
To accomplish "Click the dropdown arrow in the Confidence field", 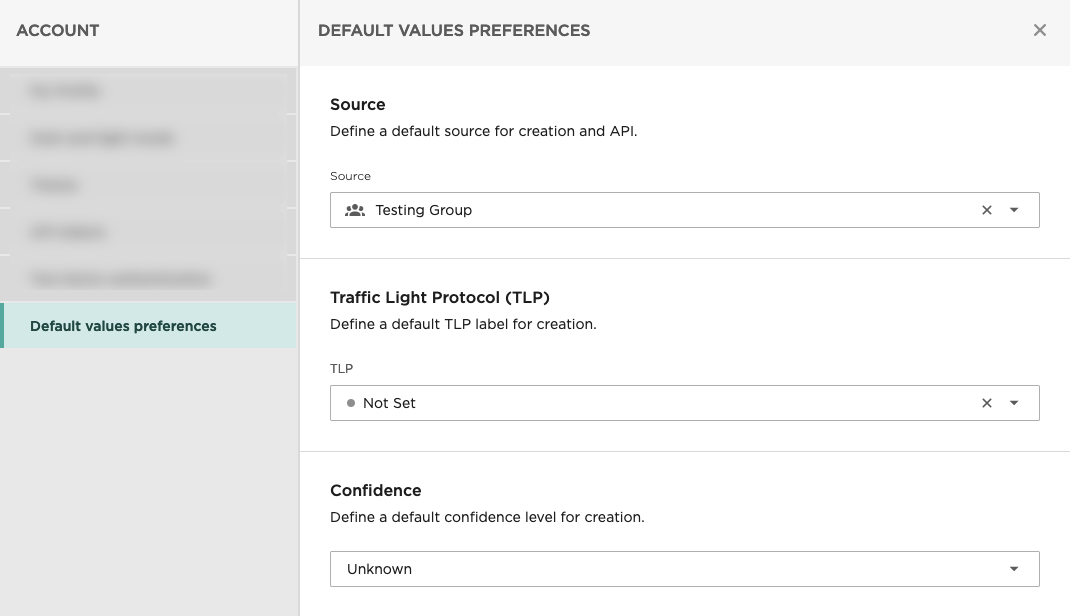I will pos(1014,568).
